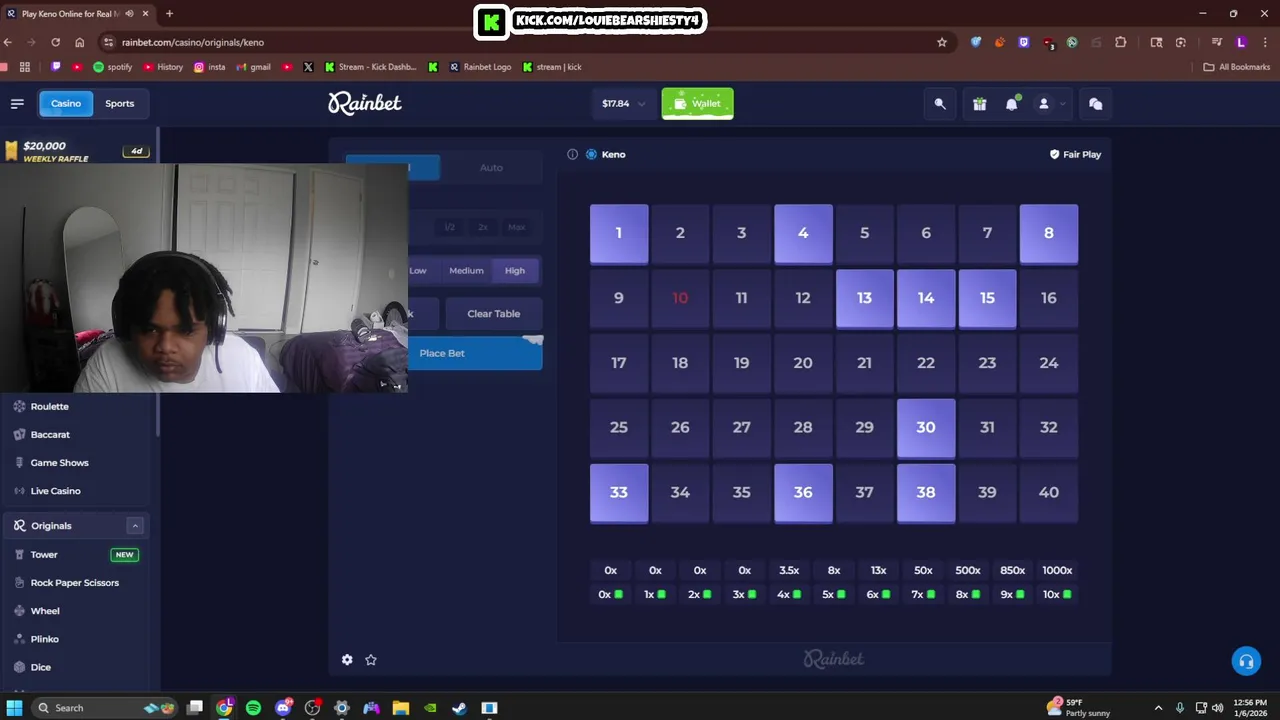Open File Explorer from the taskbar
Viewport: 1280px width, 720px height.
pos(400,708)
